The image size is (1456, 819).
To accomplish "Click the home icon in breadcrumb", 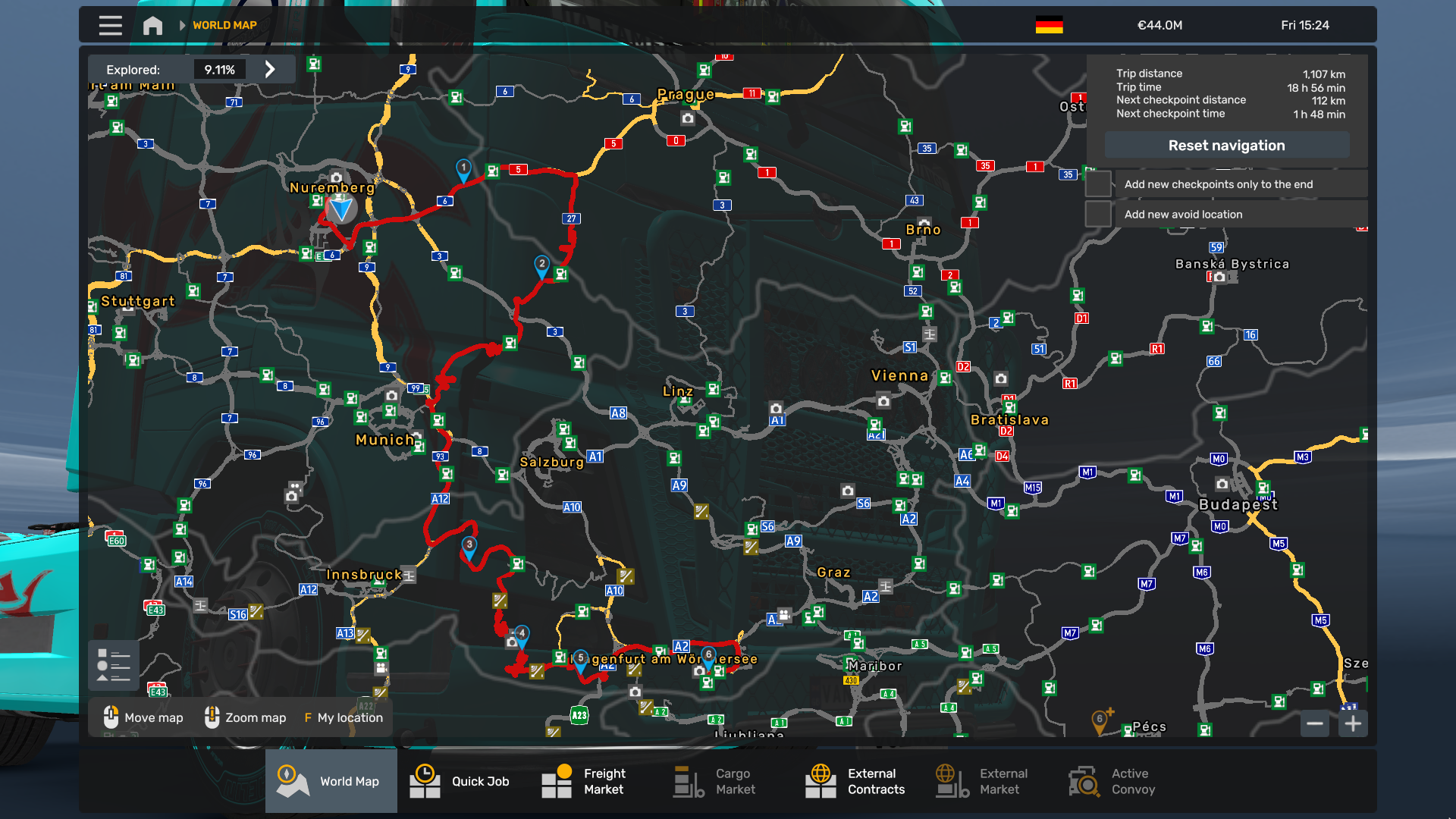I will coord(152,25).
